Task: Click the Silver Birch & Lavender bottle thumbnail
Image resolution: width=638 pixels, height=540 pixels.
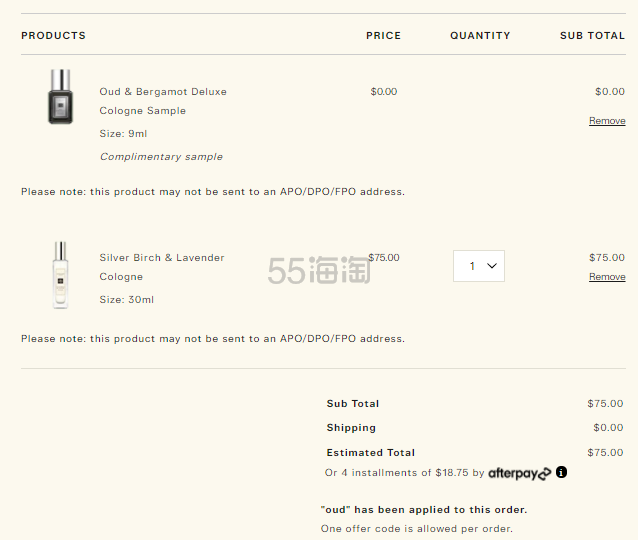Action: pos(60,275)
